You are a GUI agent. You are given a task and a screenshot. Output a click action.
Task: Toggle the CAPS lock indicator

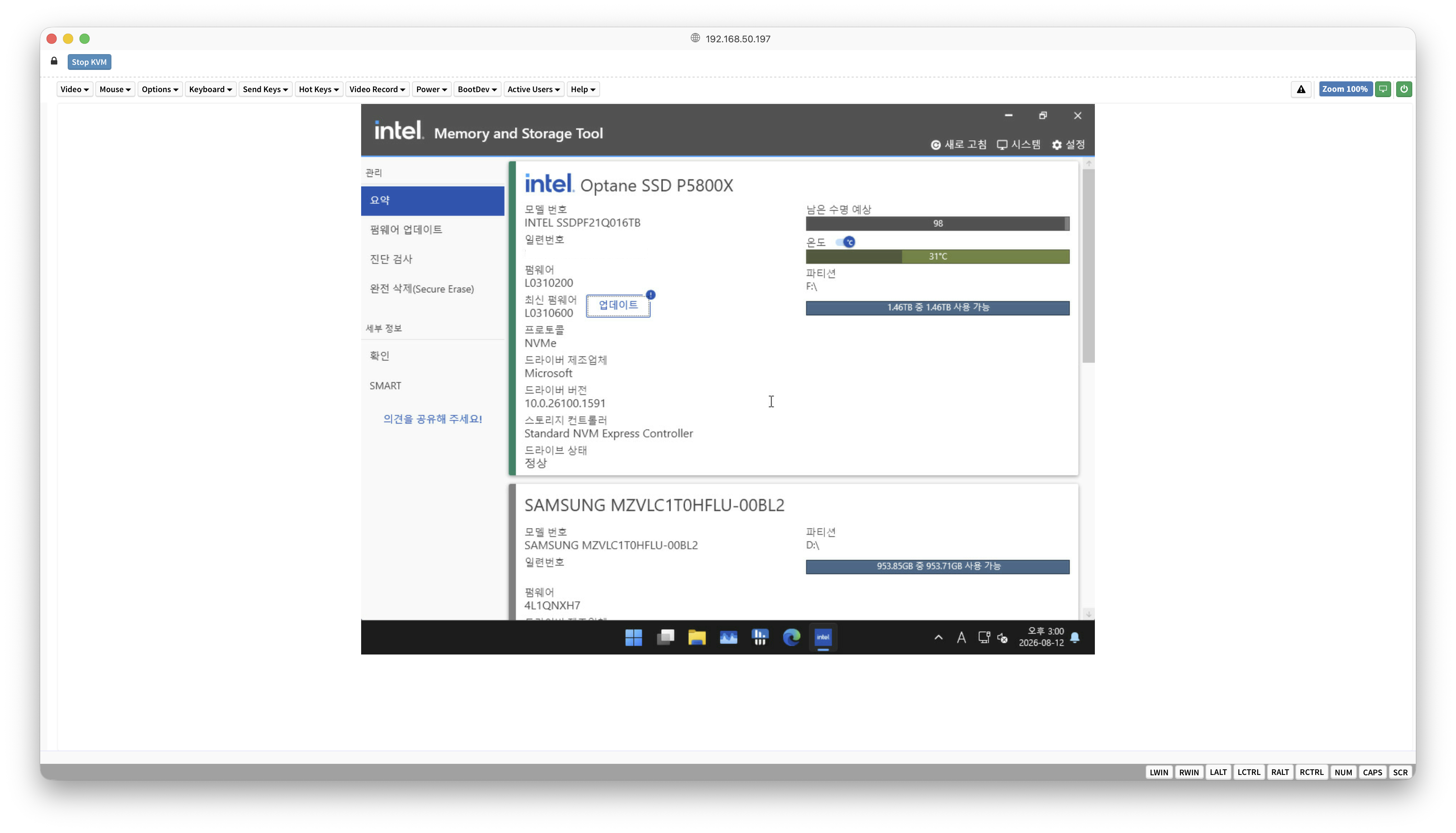click(x=1373, y=772)
